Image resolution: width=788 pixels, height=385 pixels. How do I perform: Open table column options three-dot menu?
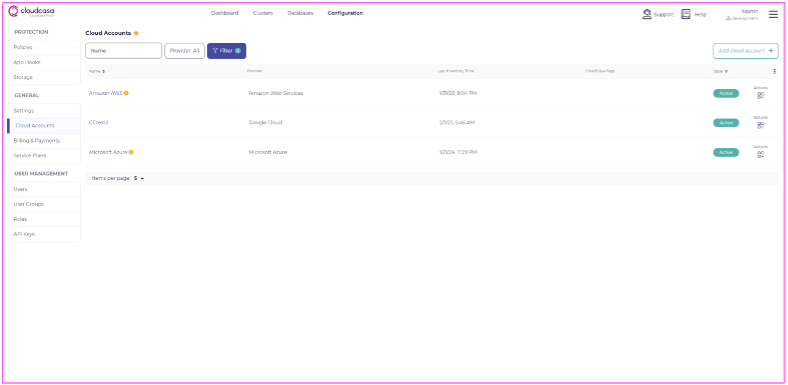tap(774, 71)
